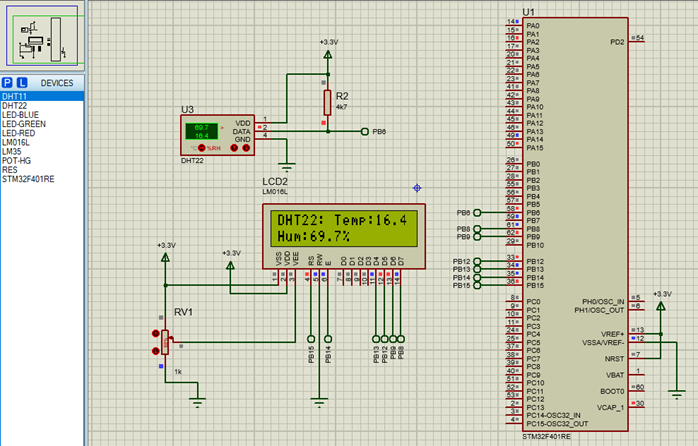Pick LM016L in the devices list
The image size is (698, 446).
18,142
